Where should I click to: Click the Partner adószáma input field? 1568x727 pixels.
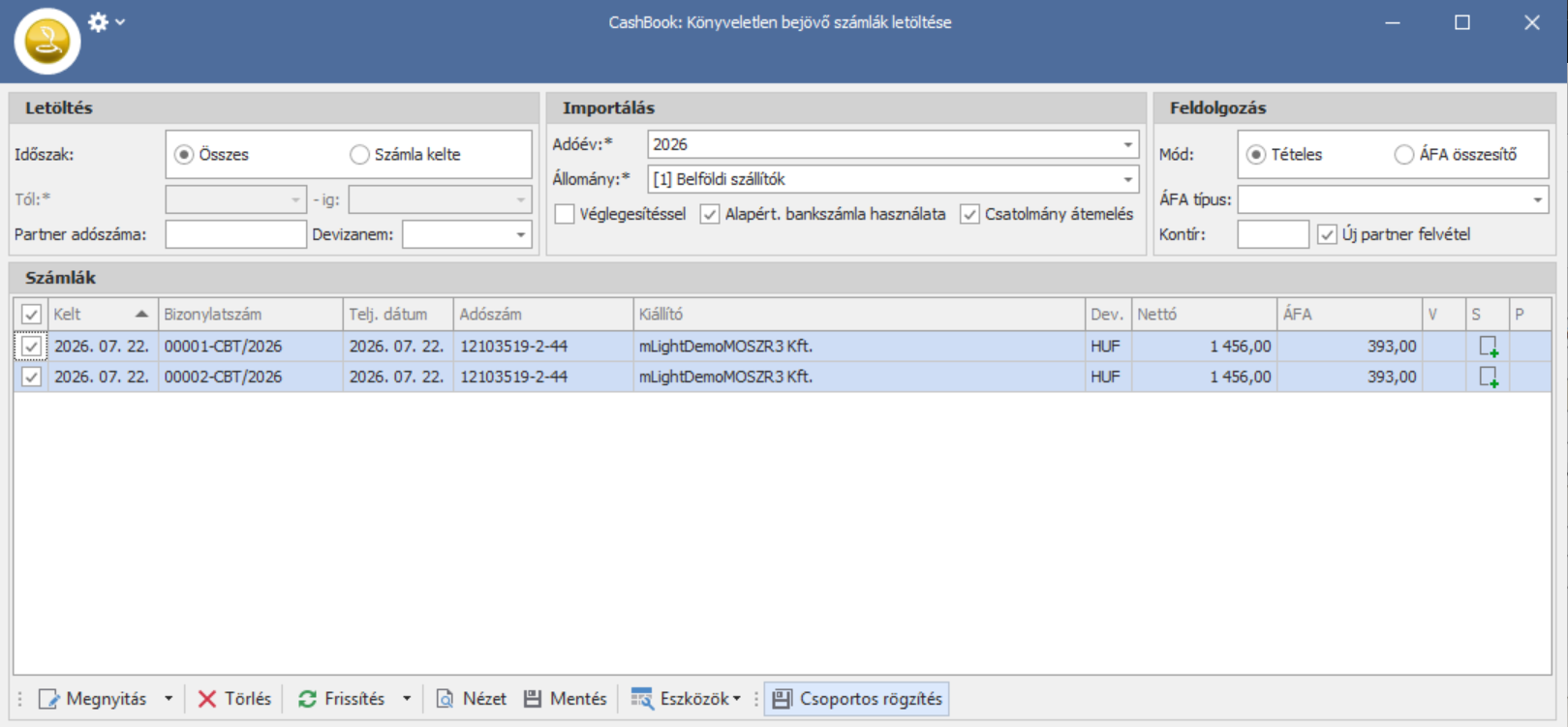(235, 234)
